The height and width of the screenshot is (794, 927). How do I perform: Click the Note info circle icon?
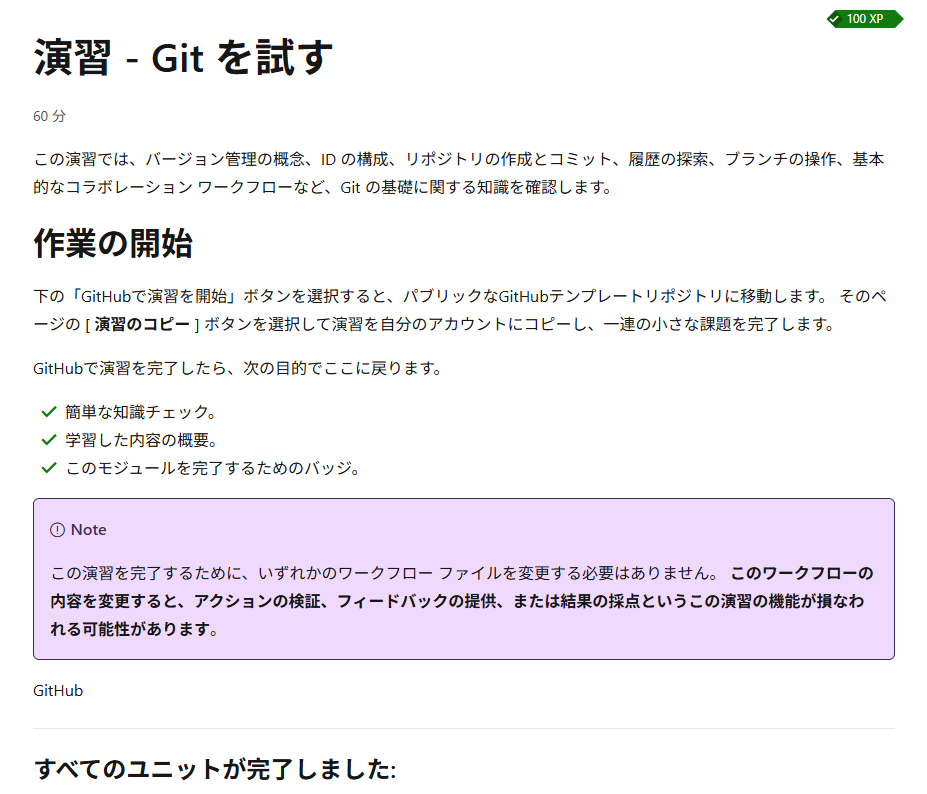tap(57, 530)
